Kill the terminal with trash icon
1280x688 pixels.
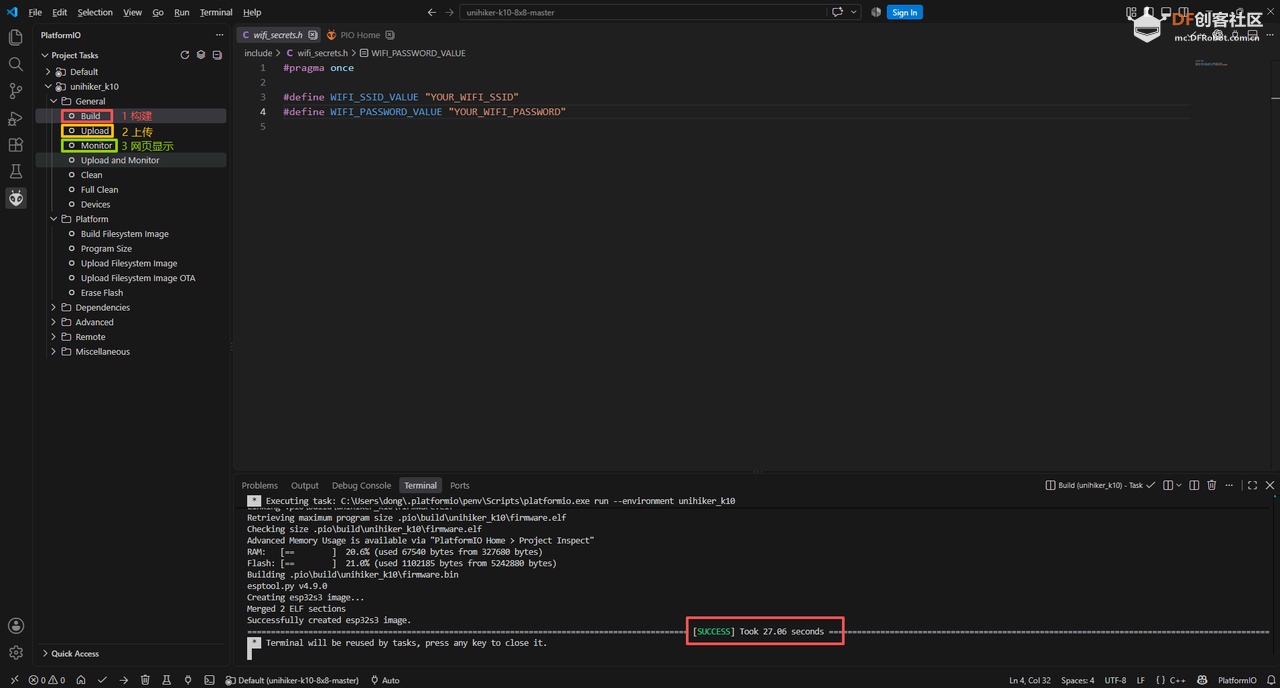(1212, 485)
